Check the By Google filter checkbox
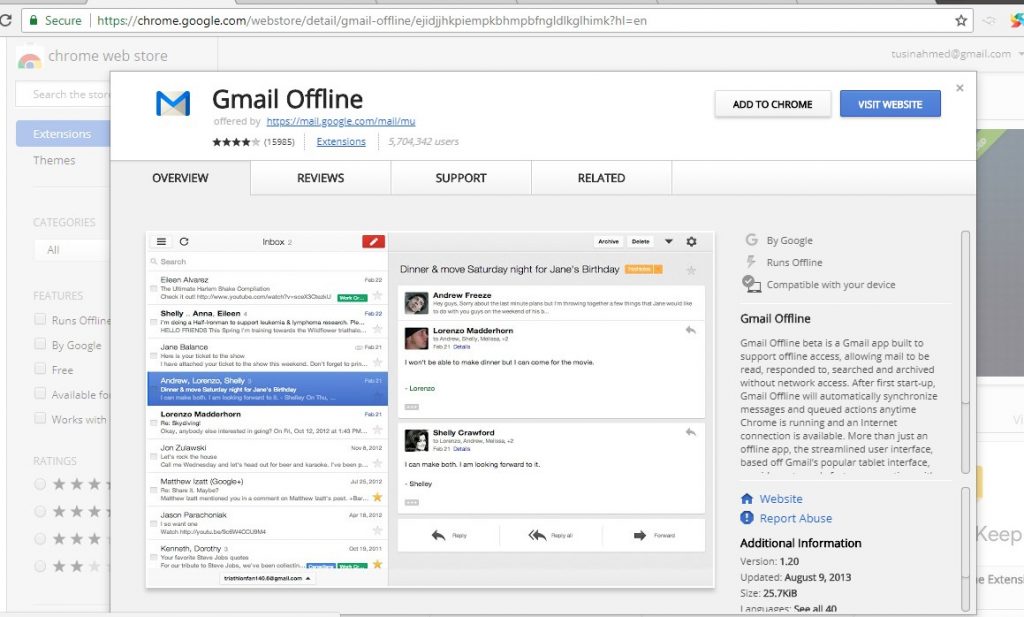Screen dimensions: 1024x617 click(40, 345)
